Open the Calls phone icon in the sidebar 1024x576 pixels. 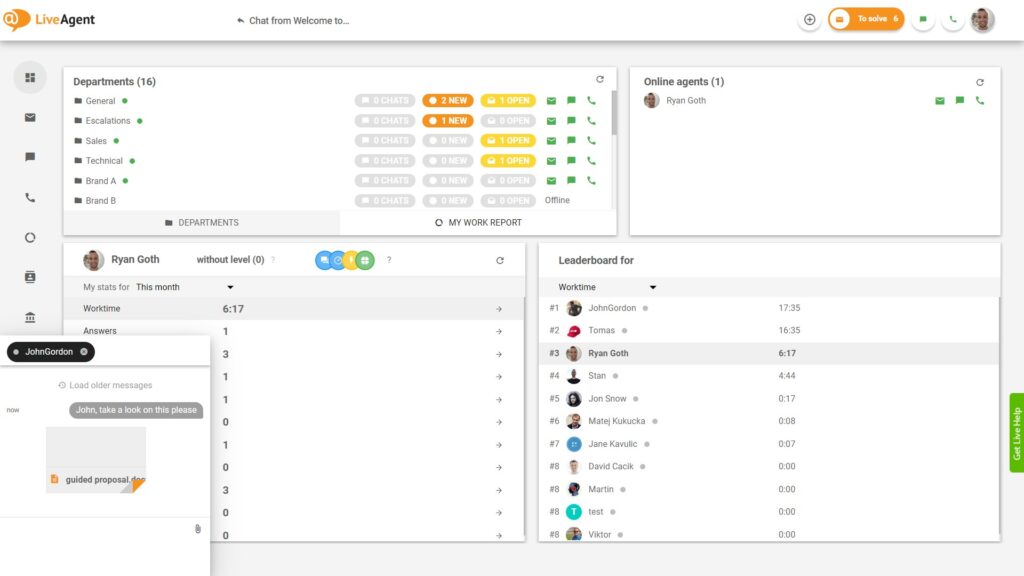[x=29, y=197]
